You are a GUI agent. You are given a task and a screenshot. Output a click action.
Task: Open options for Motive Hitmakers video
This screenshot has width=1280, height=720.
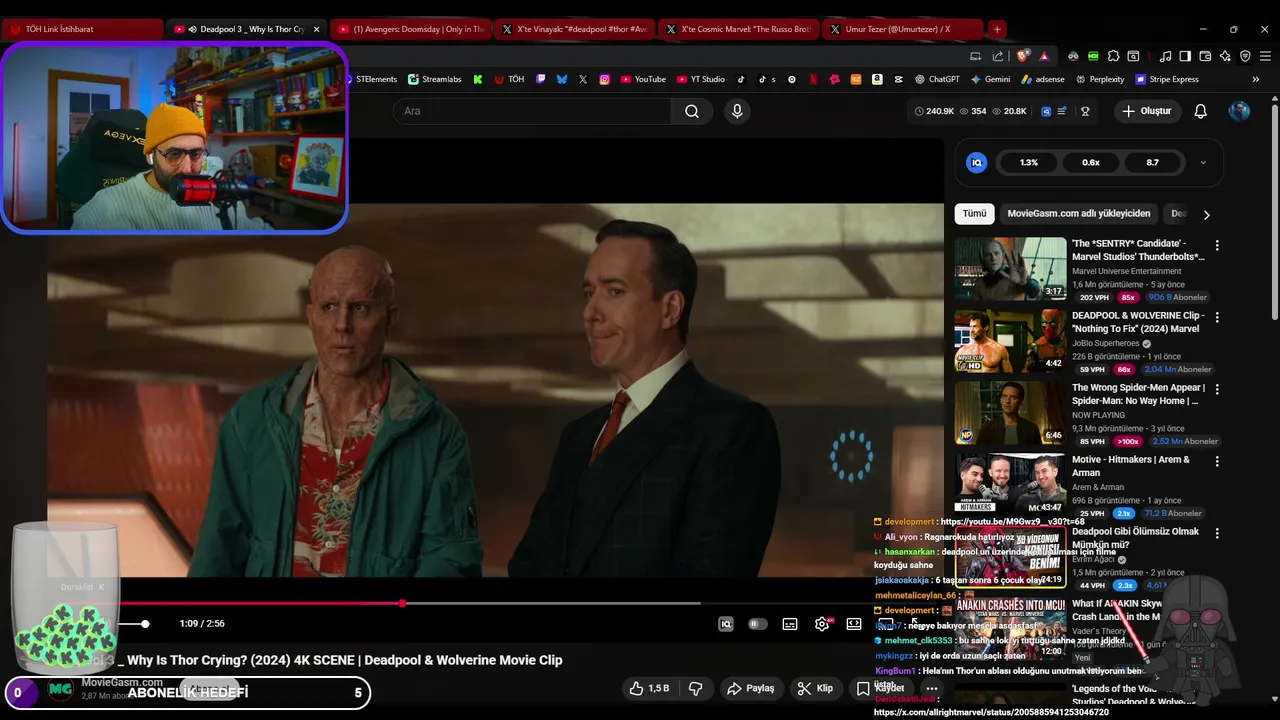1217,461
